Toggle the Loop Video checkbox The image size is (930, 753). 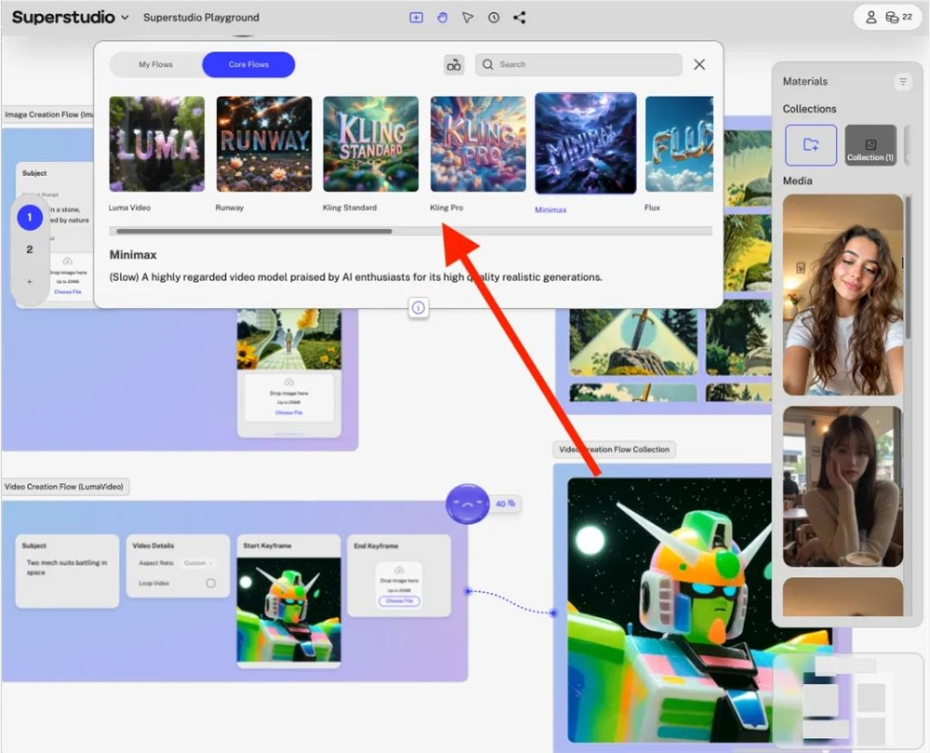pyautogui.click(x=211, y=583)
